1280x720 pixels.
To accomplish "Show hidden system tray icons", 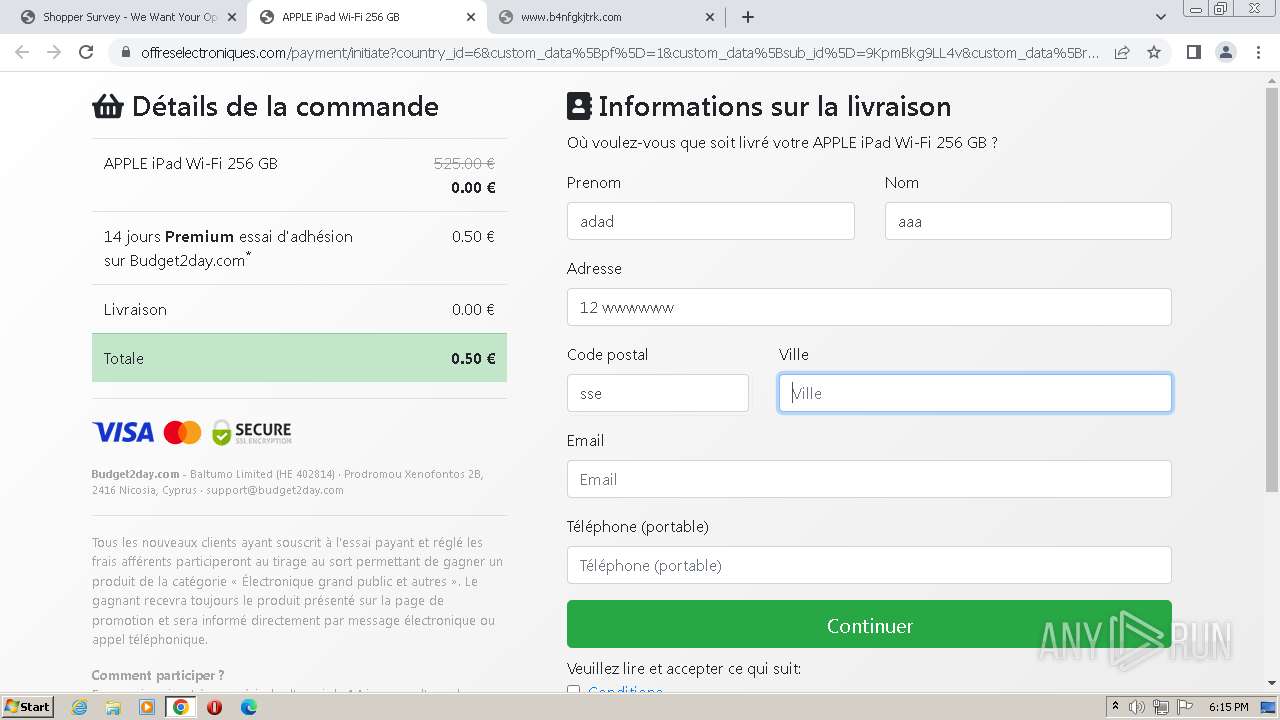I will coord(1115,707).
